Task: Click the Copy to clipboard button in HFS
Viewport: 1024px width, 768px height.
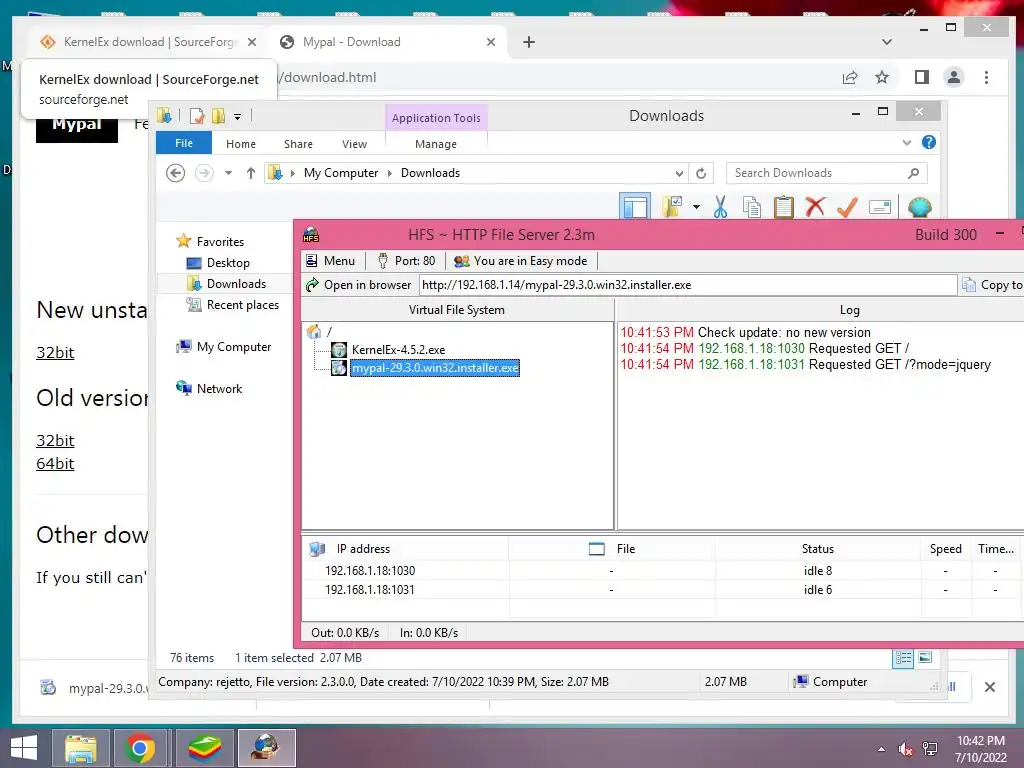Action: point(993,285)
